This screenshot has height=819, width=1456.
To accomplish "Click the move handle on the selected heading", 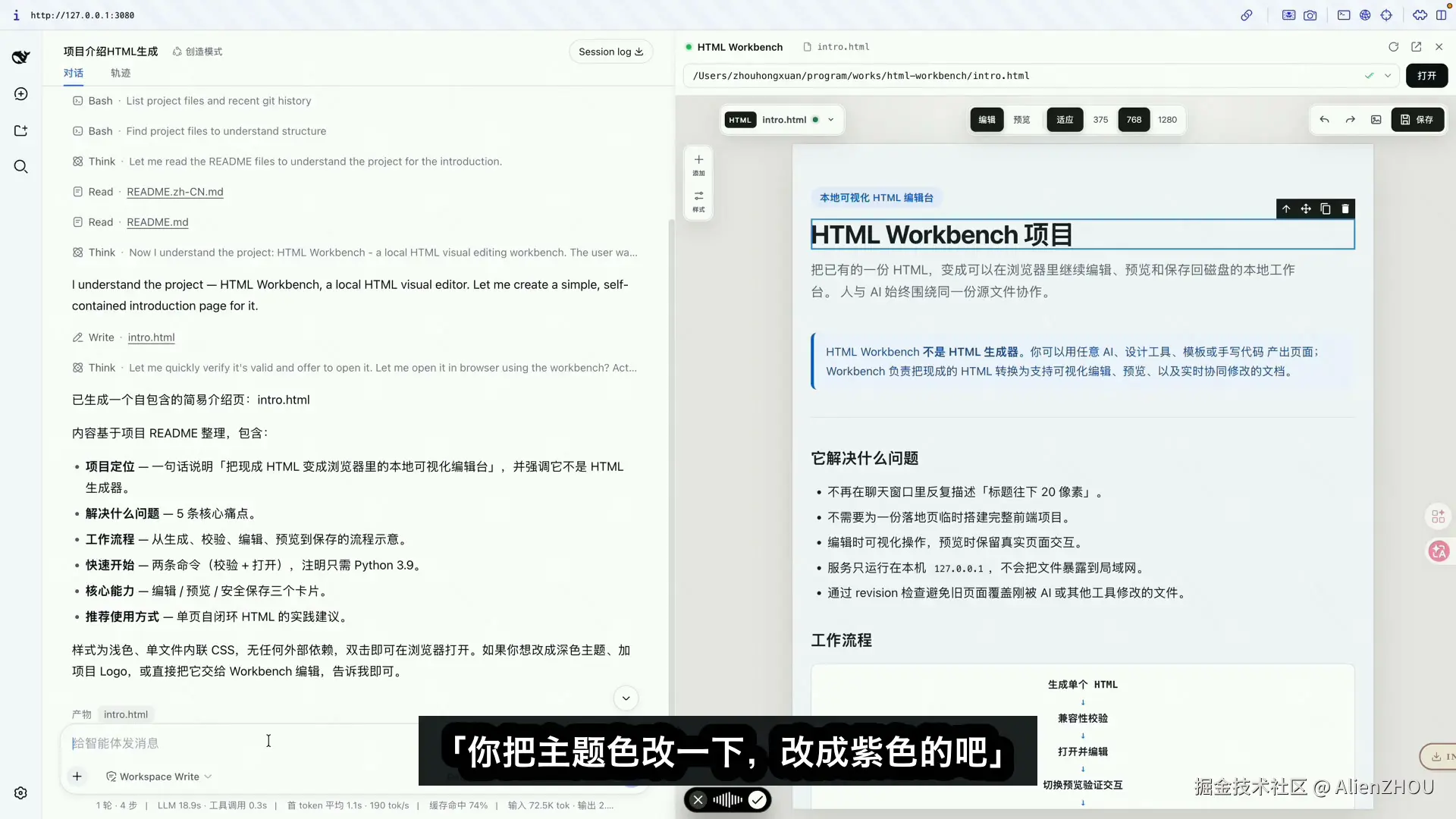I will pos(1306,209).
